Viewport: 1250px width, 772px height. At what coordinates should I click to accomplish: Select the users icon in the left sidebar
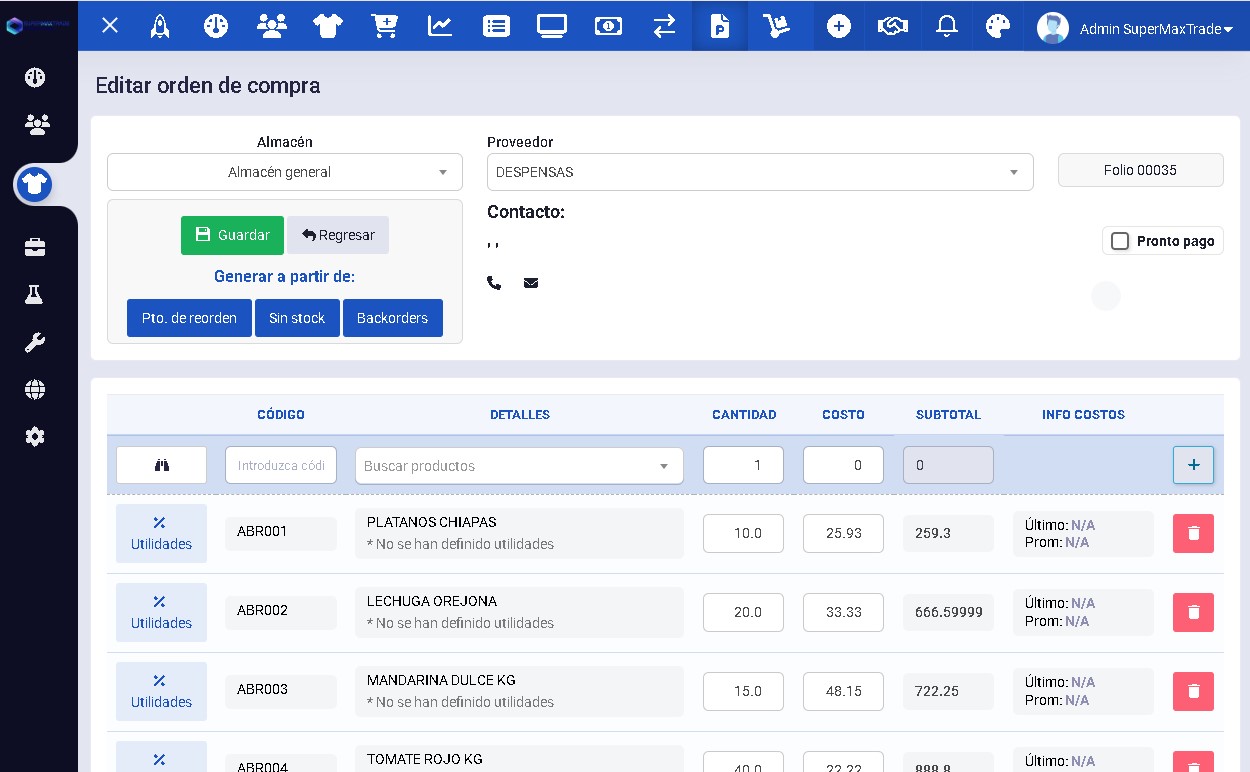pyautogui.click(x=36, y=124)
